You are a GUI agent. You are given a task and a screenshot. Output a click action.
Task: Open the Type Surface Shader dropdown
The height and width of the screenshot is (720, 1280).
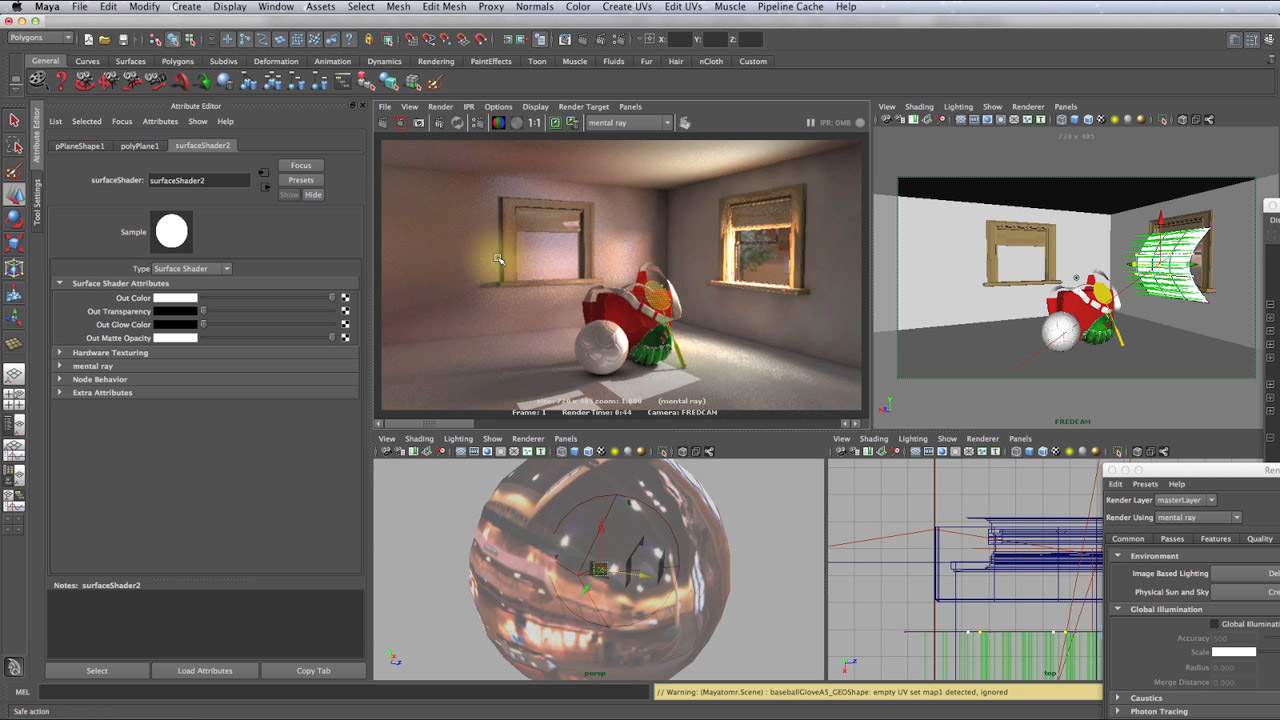pyautogui.click(x=192, y=268)
